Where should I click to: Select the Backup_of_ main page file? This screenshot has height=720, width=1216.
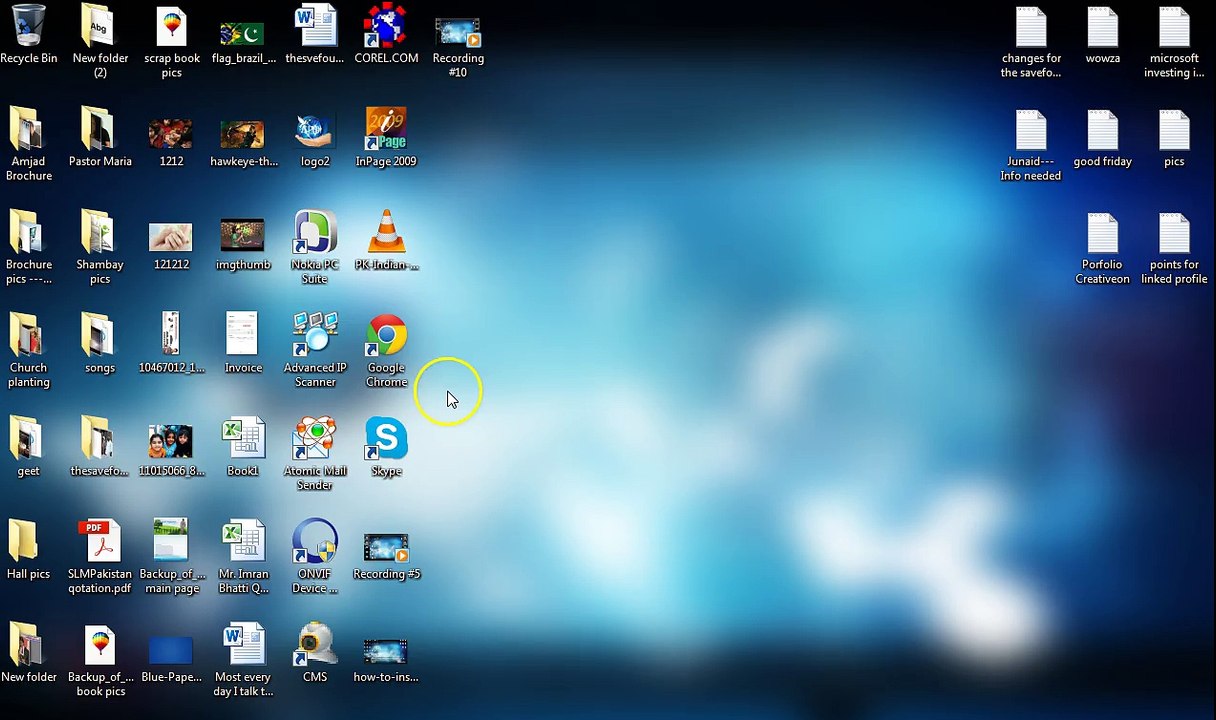coord(171,541)
